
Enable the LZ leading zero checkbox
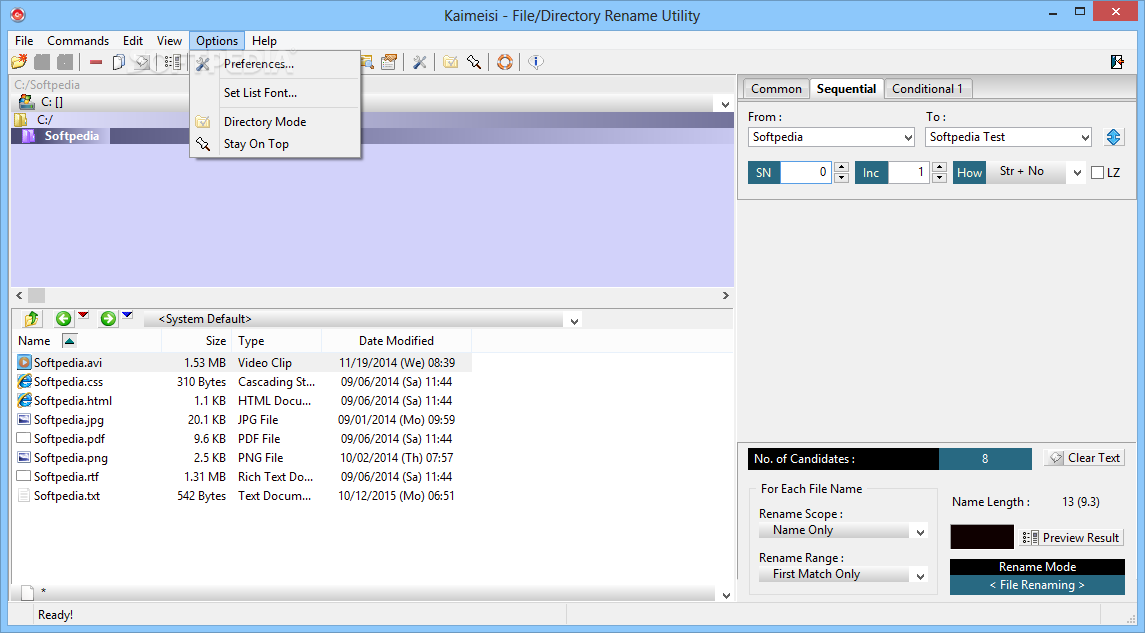pyautogui.click(x=1097, y=173)
